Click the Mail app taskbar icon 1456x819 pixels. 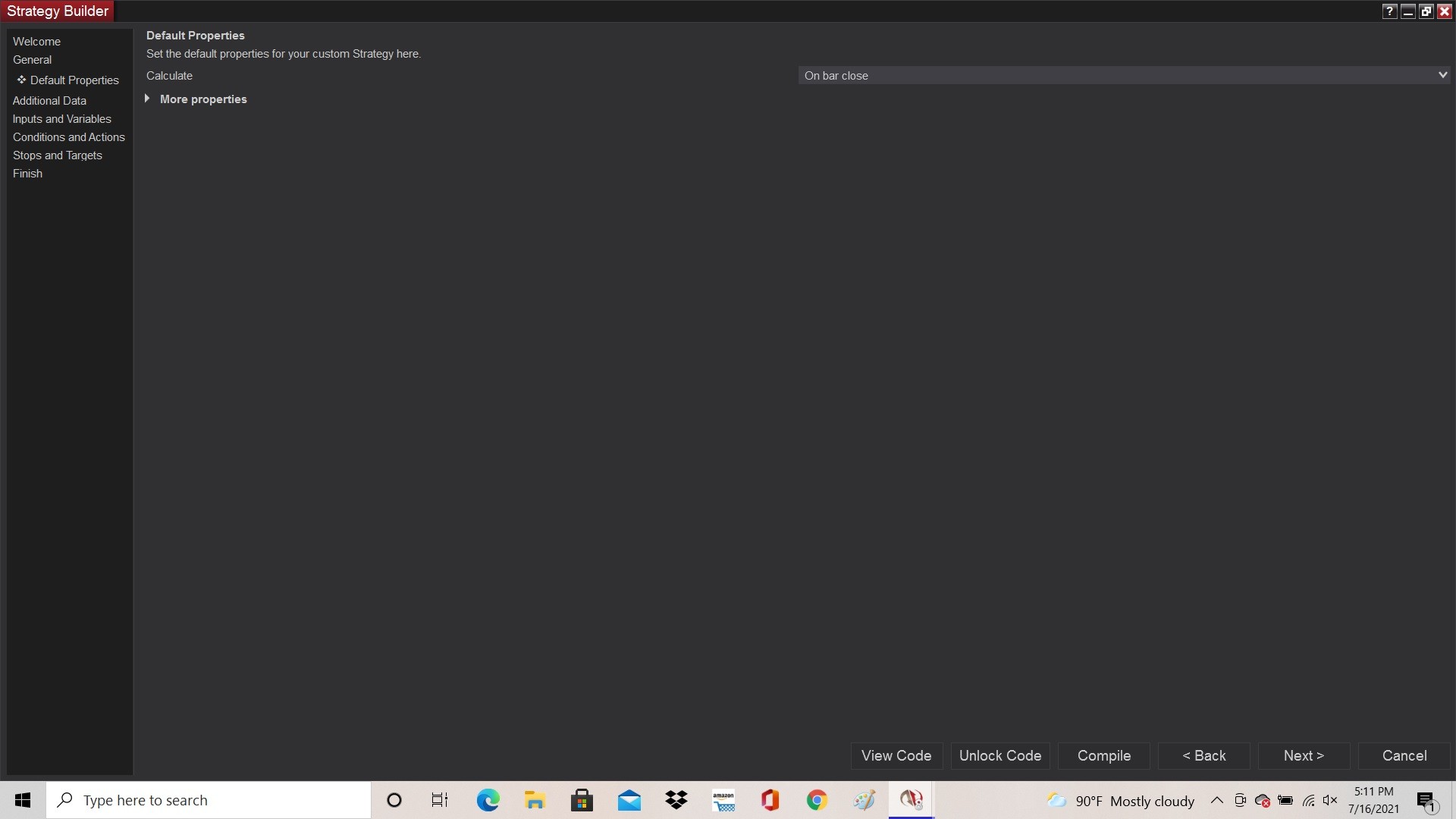(629, 800)
